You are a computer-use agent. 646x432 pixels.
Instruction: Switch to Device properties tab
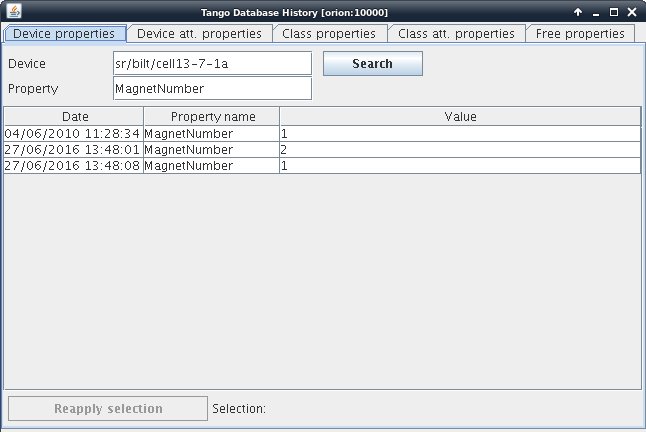(64, 33)
